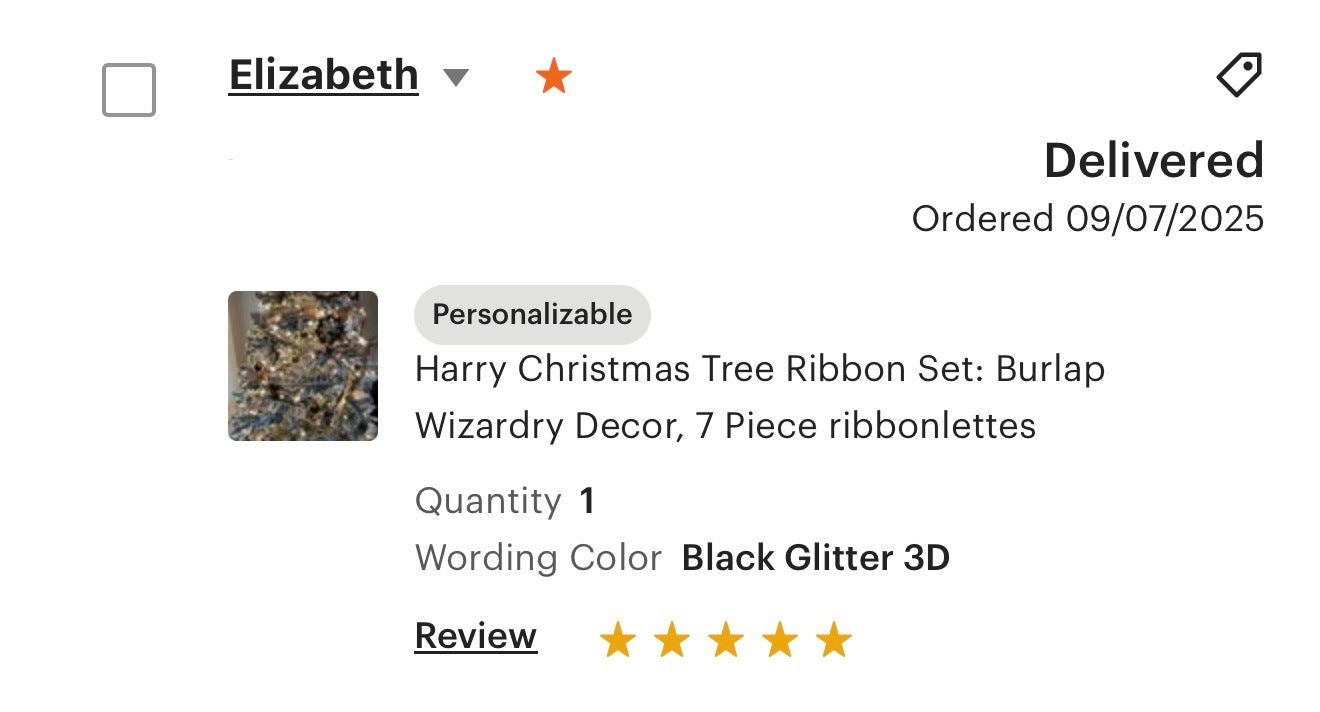Click the tag icon to label this order
1320x712 pixels.
coord(1238,75)
